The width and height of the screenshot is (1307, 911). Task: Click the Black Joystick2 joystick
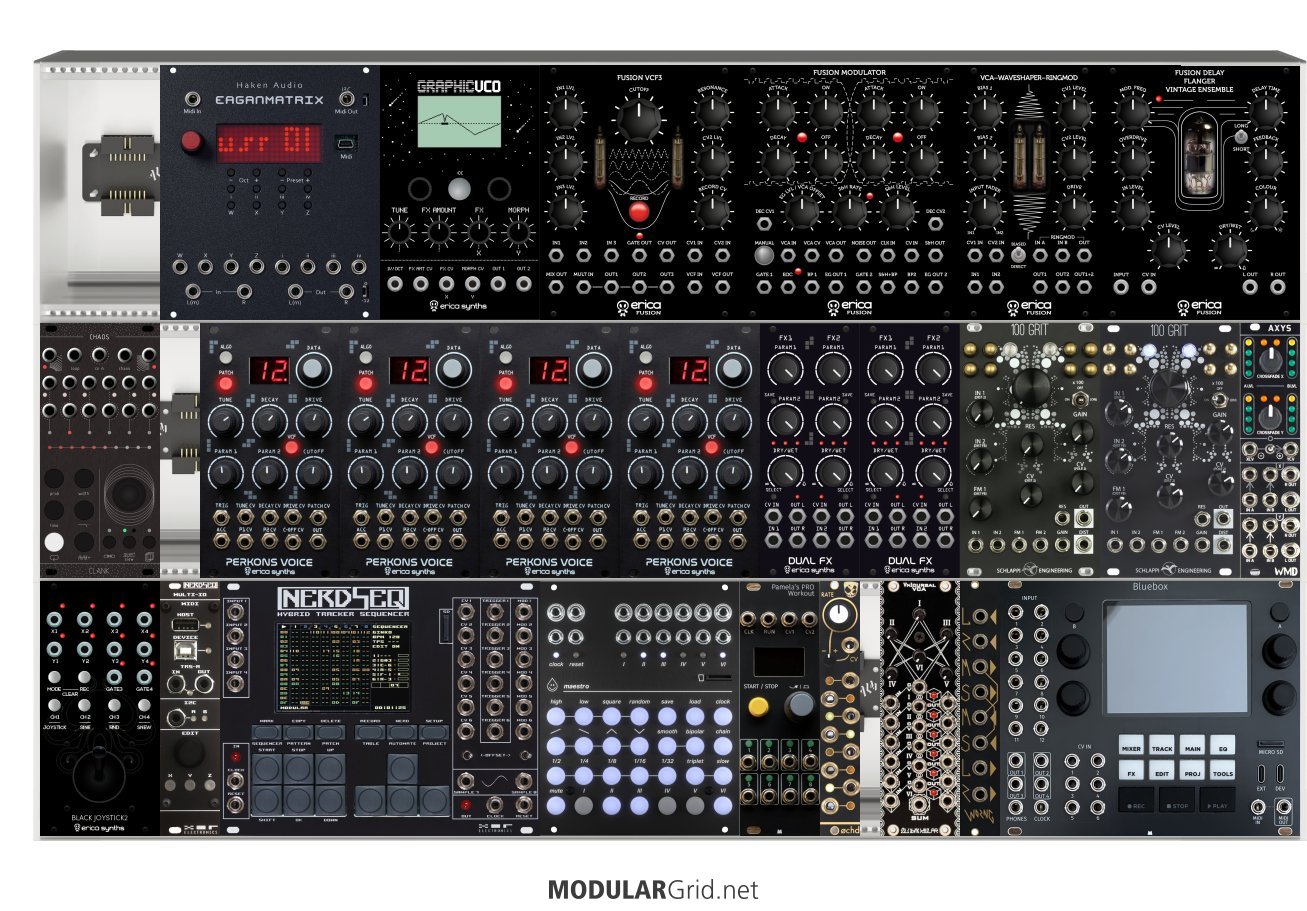(x=99, y=776)
